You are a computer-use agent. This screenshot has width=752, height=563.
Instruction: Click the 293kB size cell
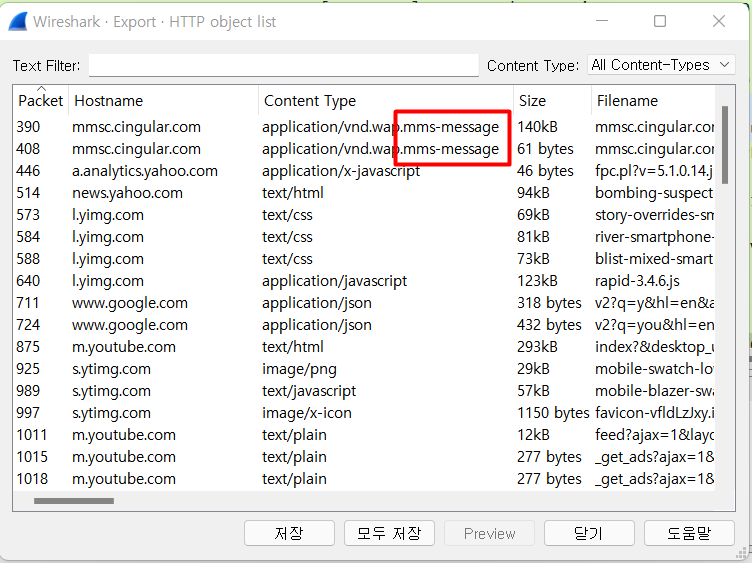tap(537, 347)
